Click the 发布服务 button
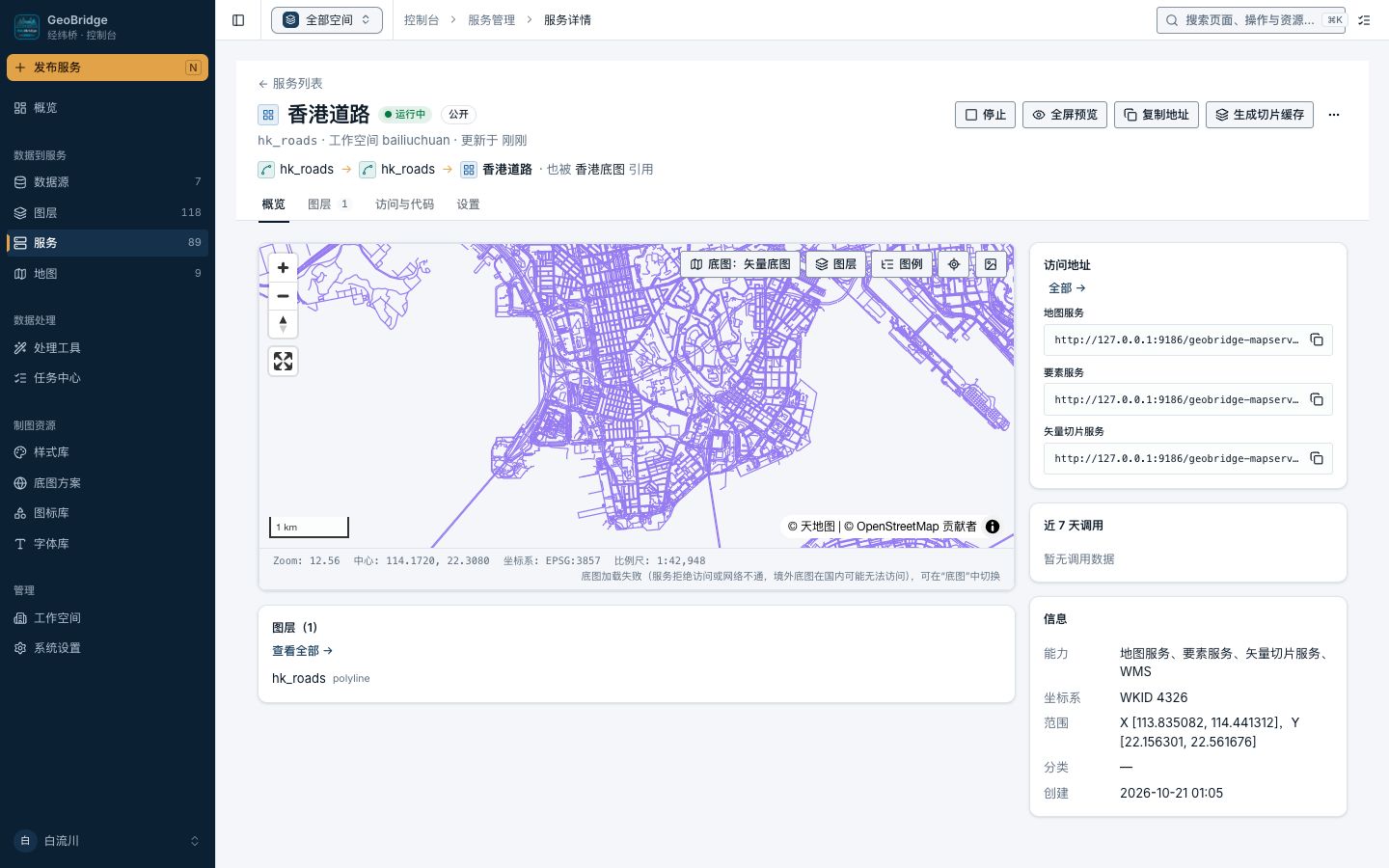The image size is (1389, 868). [x=107, y=68]
